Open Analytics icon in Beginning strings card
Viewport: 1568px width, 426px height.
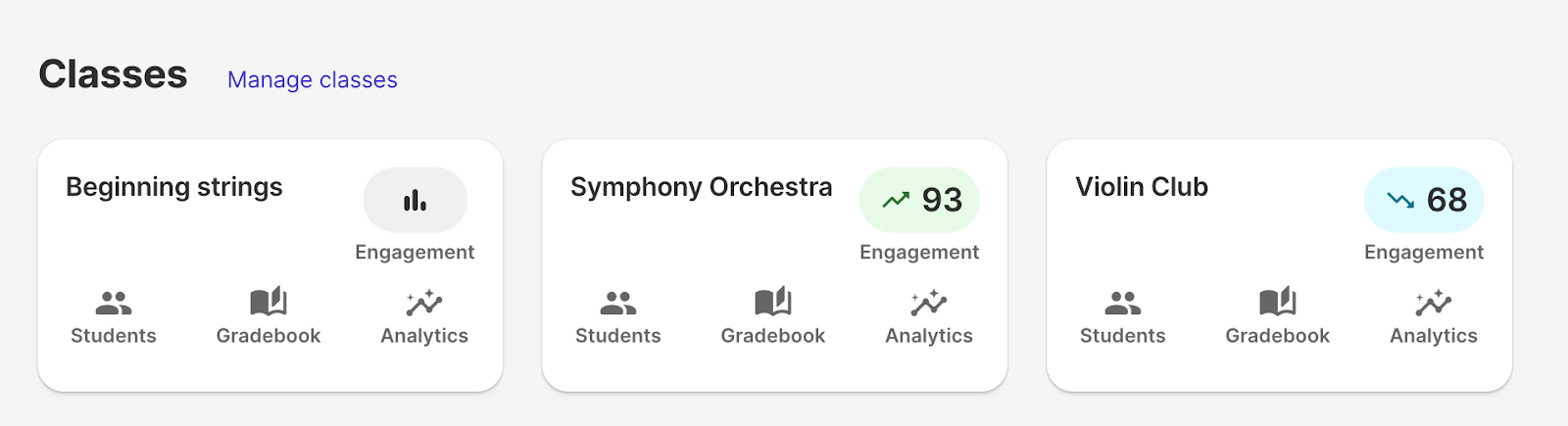coord(424,303)
